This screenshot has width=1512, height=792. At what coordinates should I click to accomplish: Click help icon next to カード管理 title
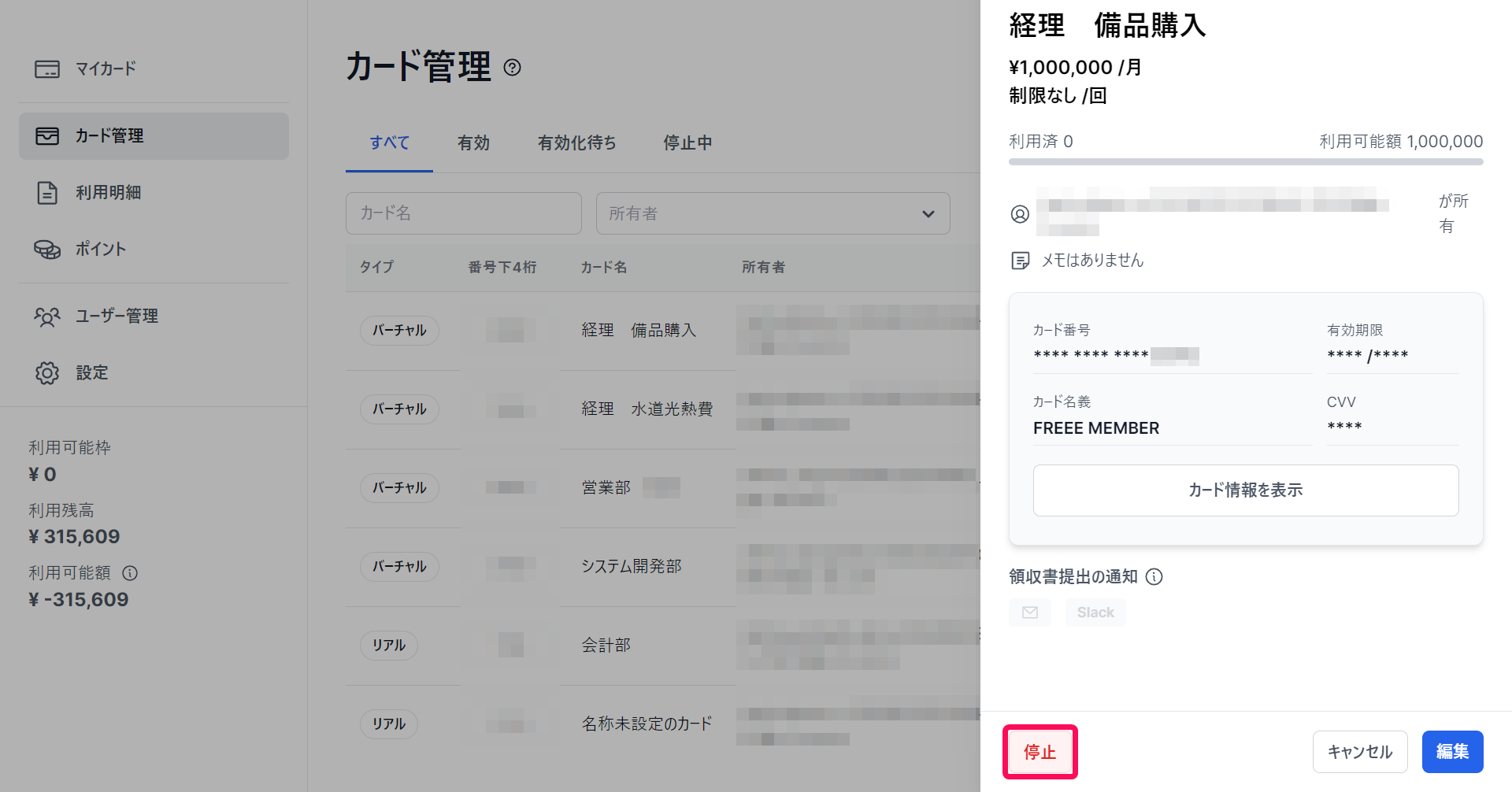[512, 68]
